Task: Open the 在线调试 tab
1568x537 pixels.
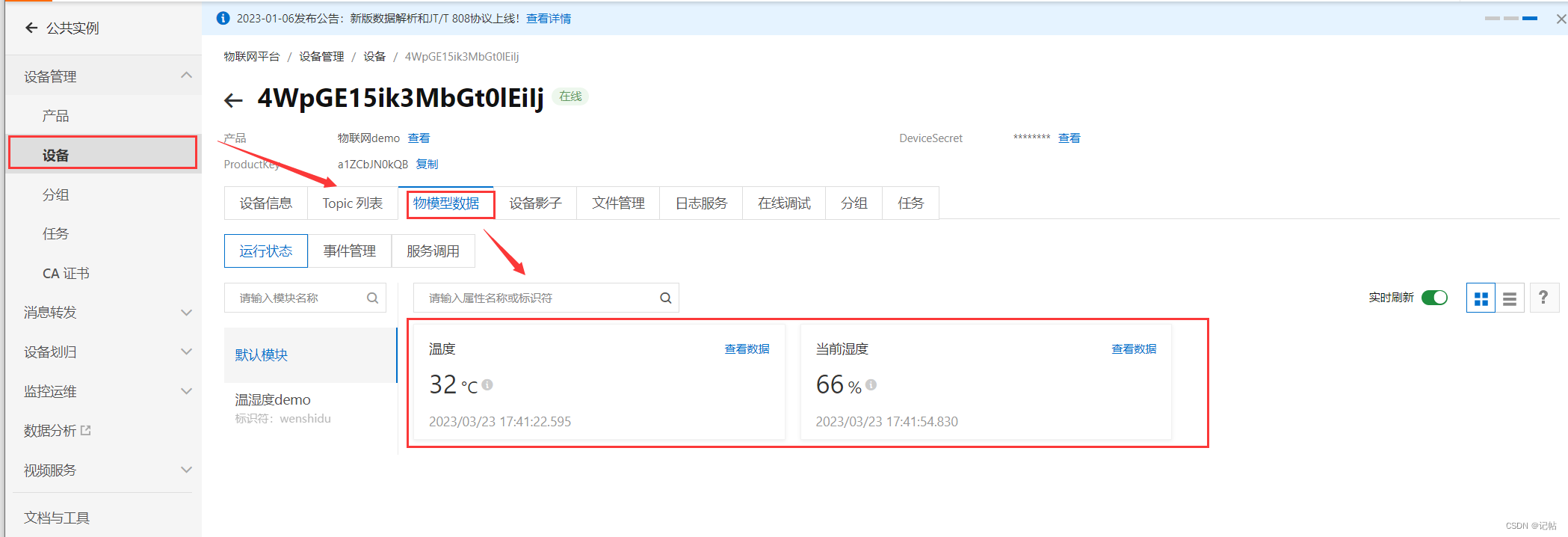Action: tap(784, 203)
